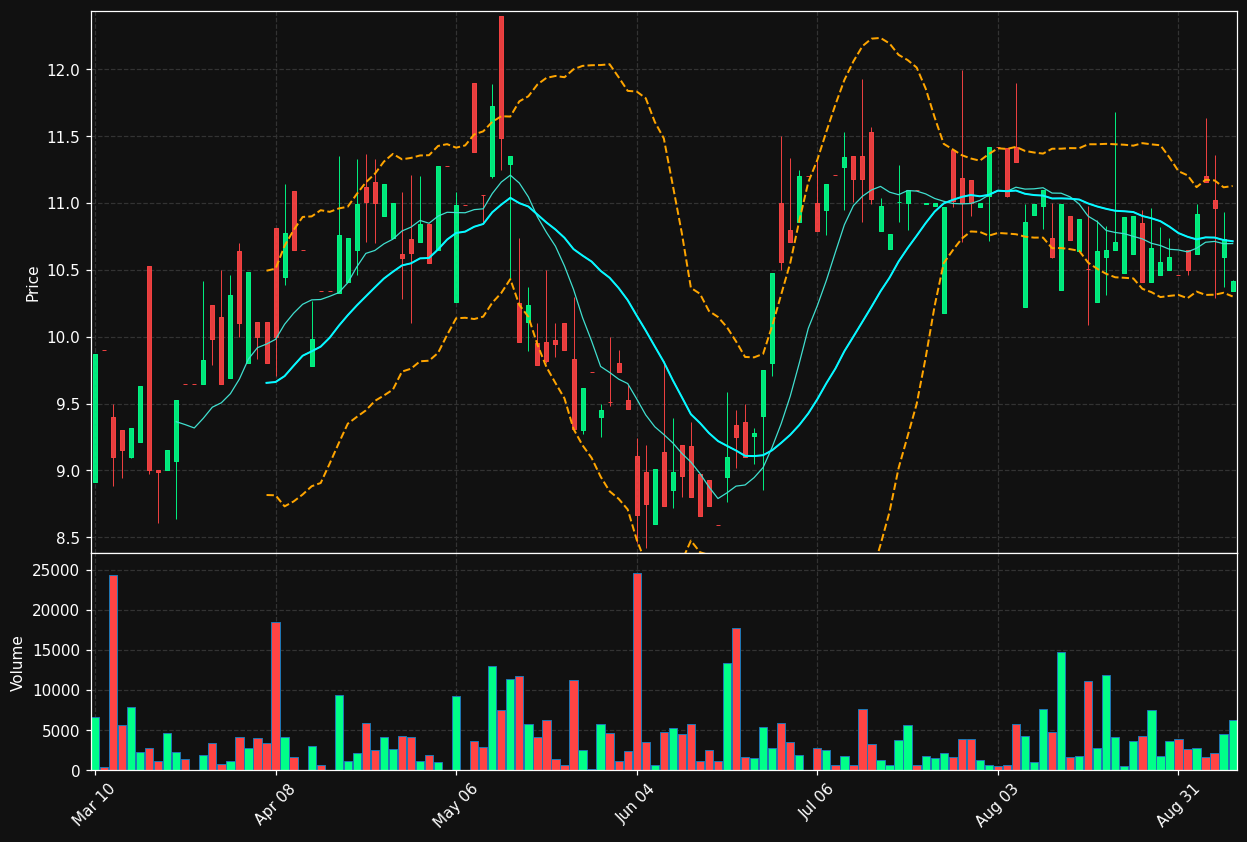1247x842 pixels.
Task: Click the Mar 10 date label
Action: click(93, 803)
